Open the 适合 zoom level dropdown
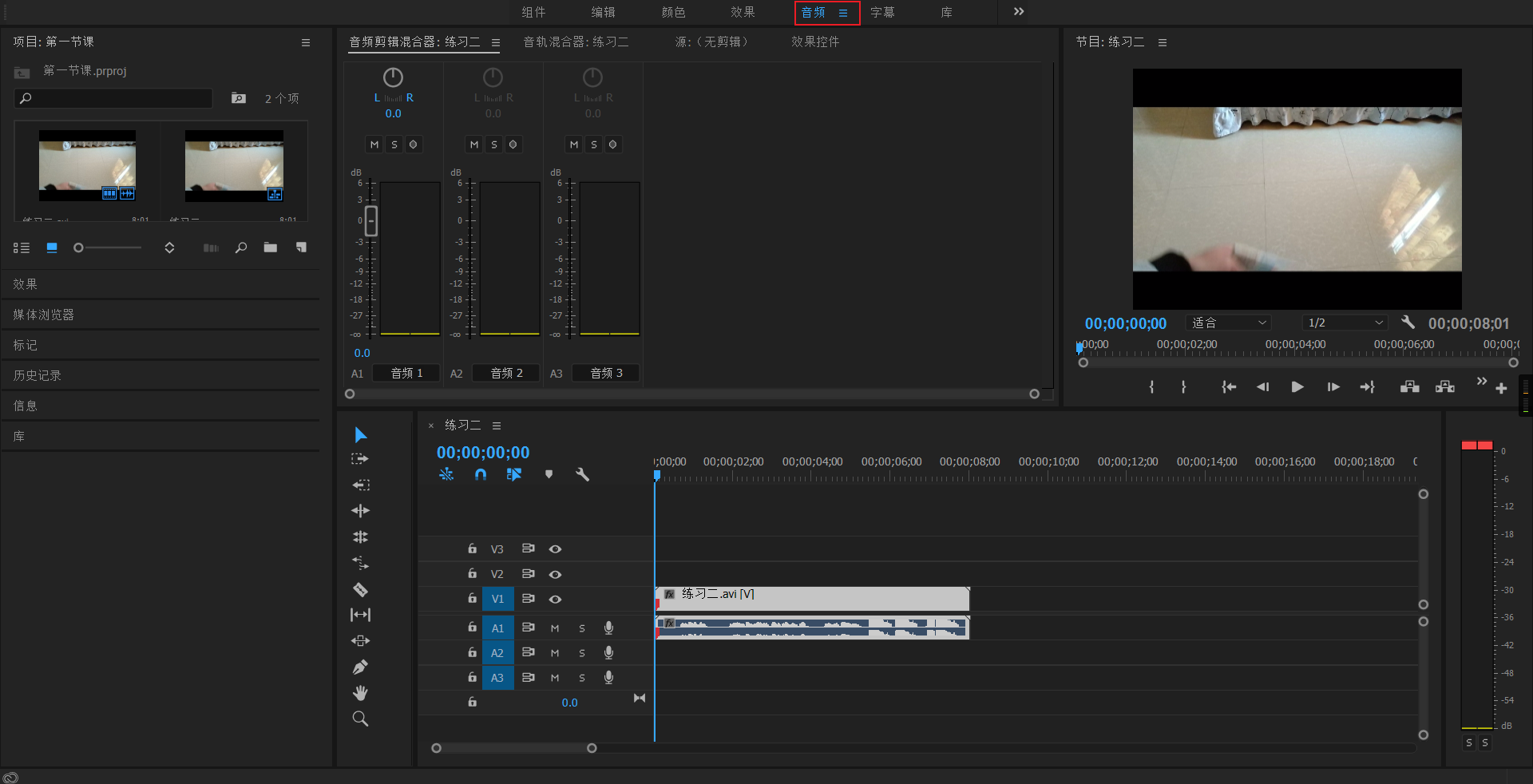 point(1229,323)
